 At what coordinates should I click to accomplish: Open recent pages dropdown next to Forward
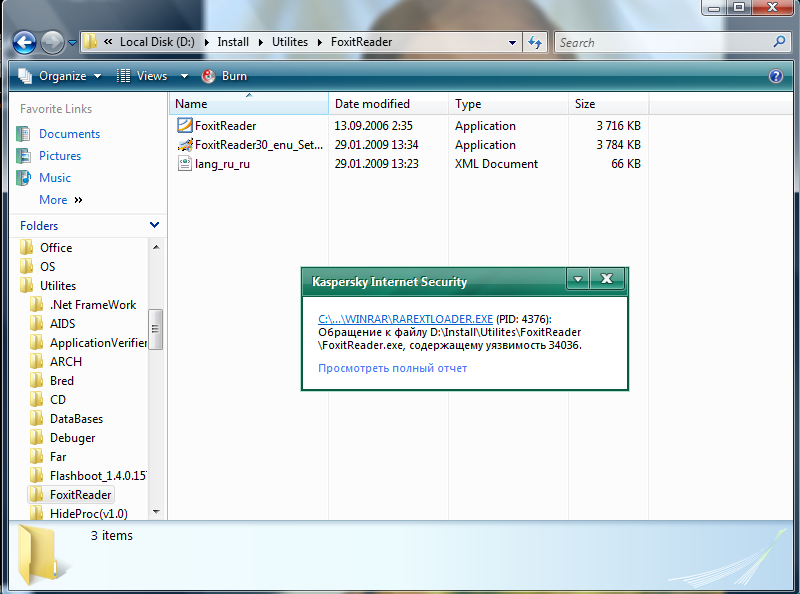click(x=72, y=43)
